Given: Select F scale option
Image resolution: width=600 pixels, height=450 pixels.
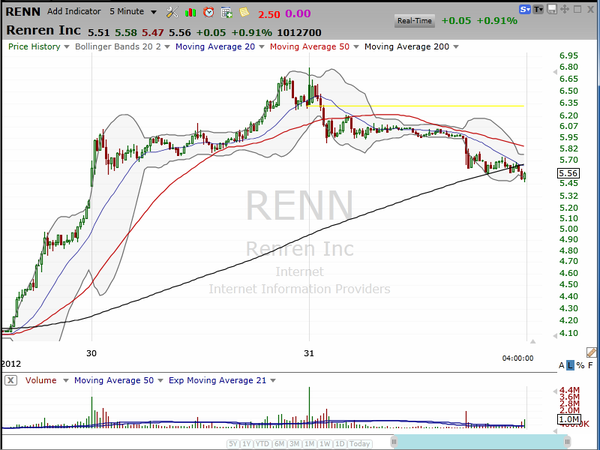Looking at the screenshot, I should click(x=590, y=365).
